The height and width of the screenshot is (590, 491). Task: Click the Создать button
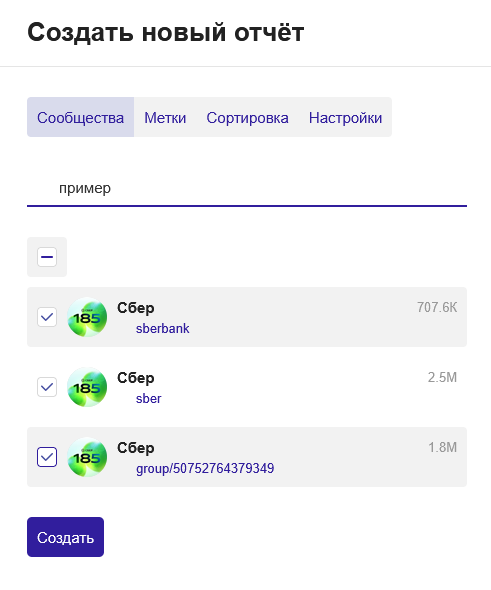pyautogui.click(x=65, y=537)
